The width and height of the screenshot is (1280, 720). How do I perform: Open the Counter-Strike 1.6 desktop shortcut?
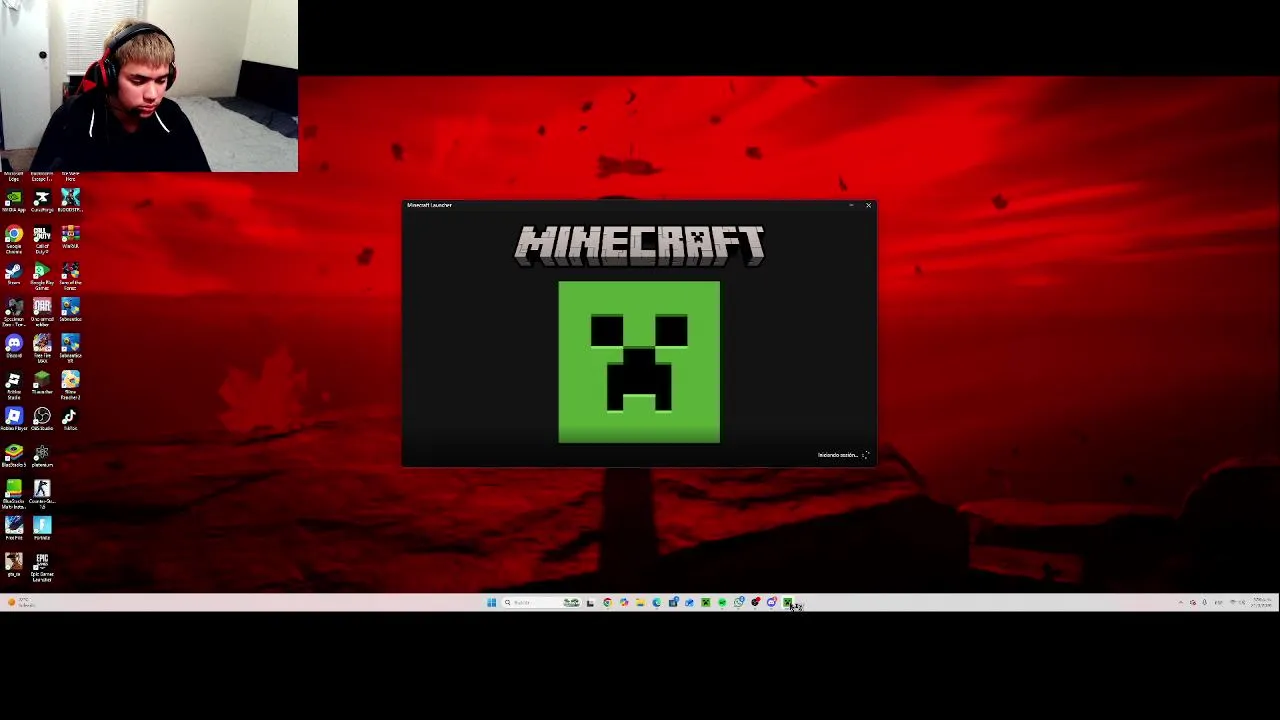[42, 494]
